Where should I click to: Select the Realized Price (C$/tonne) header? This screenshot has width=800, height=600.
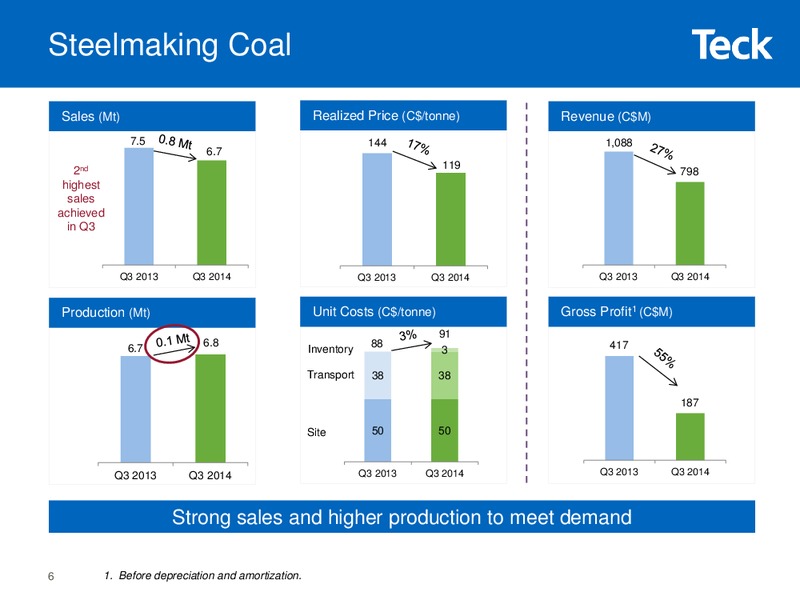pyautogui.click(x=403, y=116)
